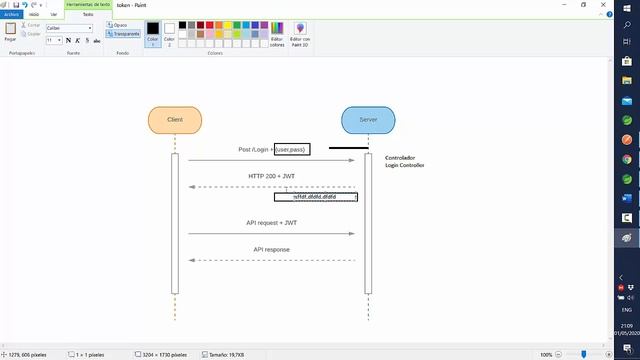The height and width of the screenshot is (360, 640).
Task: Pick purple color swatch in top row
Action: (x=264, y=25)
